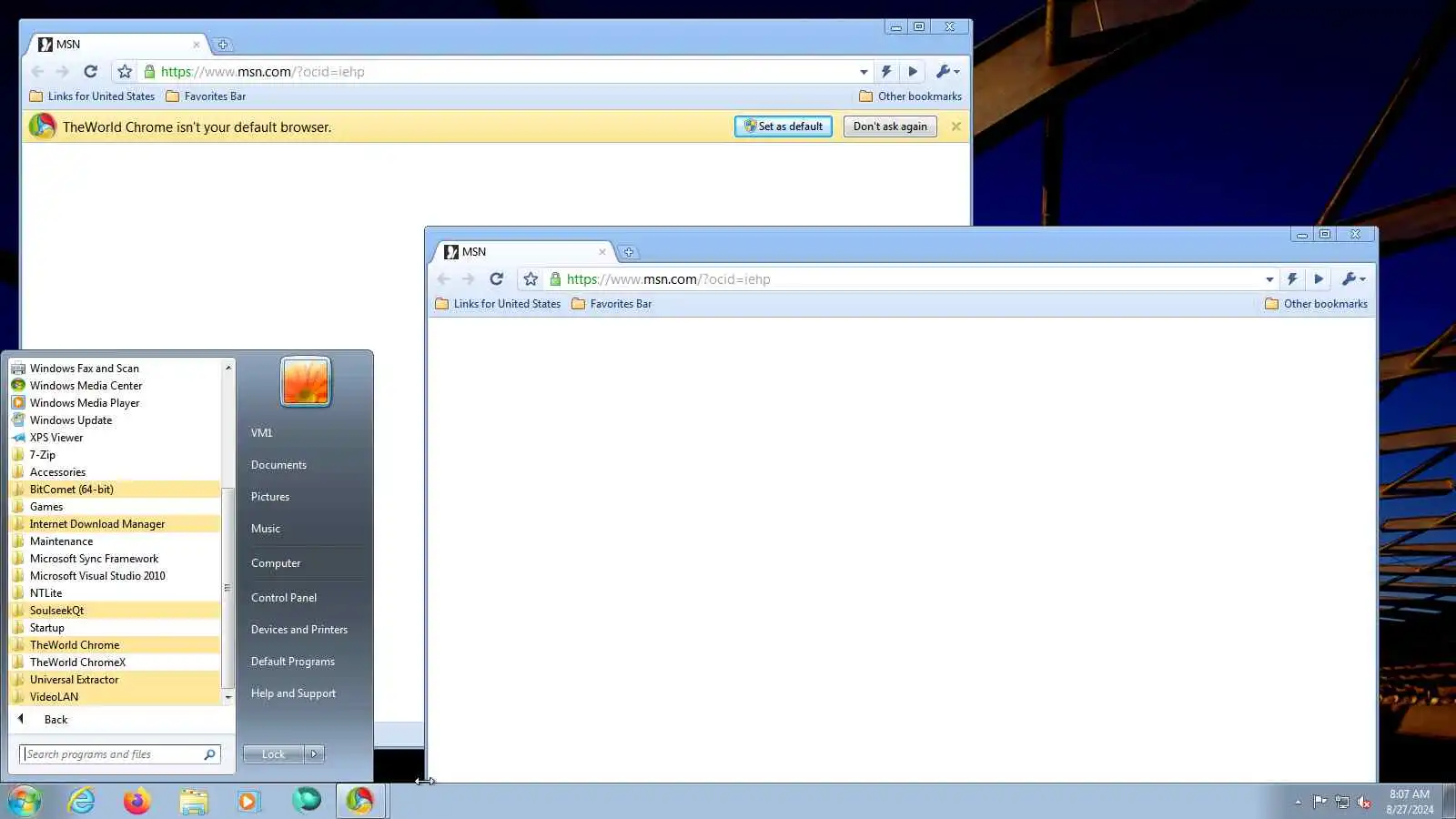Image resolution: width=1456 pixels, height=819 pixels.
Task: Open Other bookmarks in back window
Action: [910, 96]
